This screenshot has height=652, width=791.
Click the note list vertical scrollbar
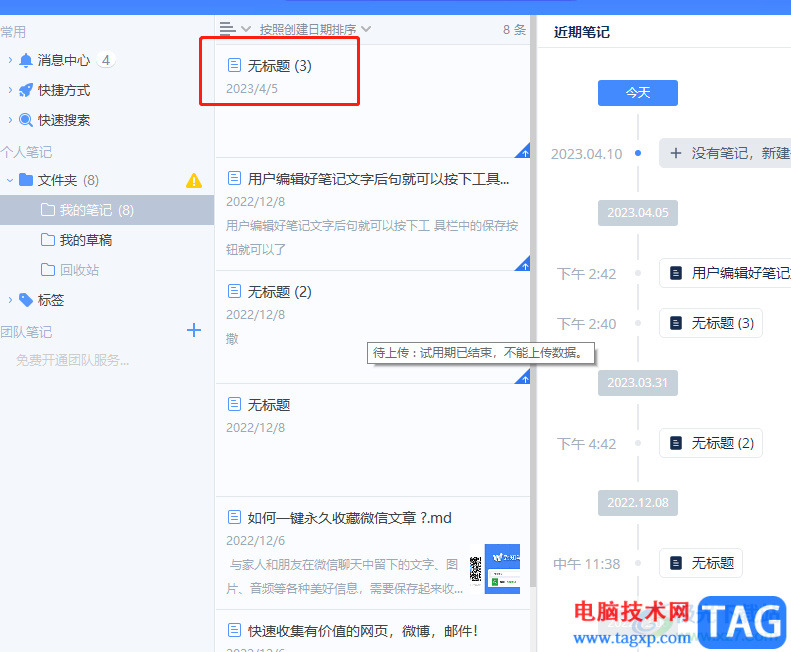[x=533, y=303]
